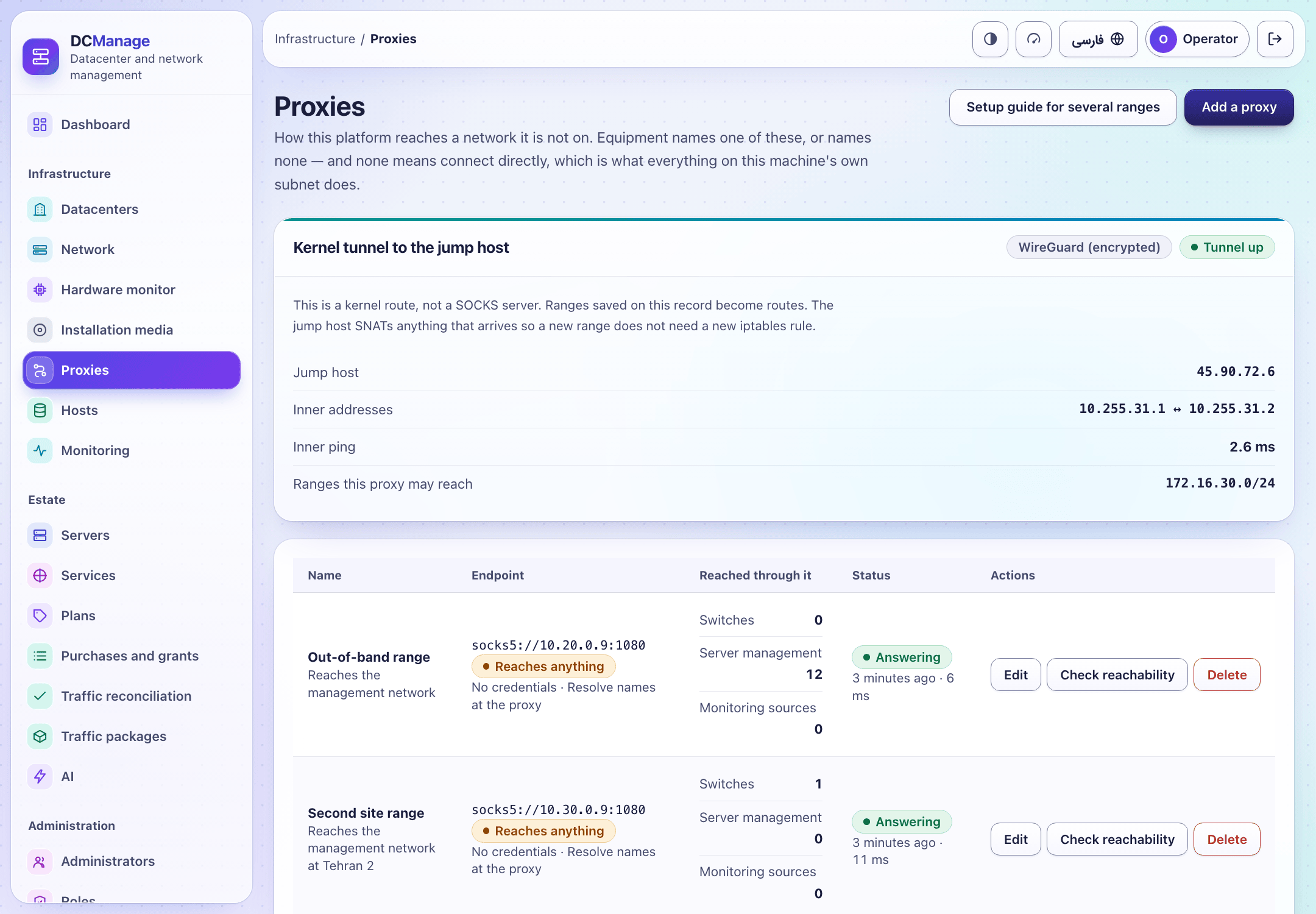This screenshot has height=914, width=1316.
Task: Click the DCManage logo icon
Action: (41, 57)
